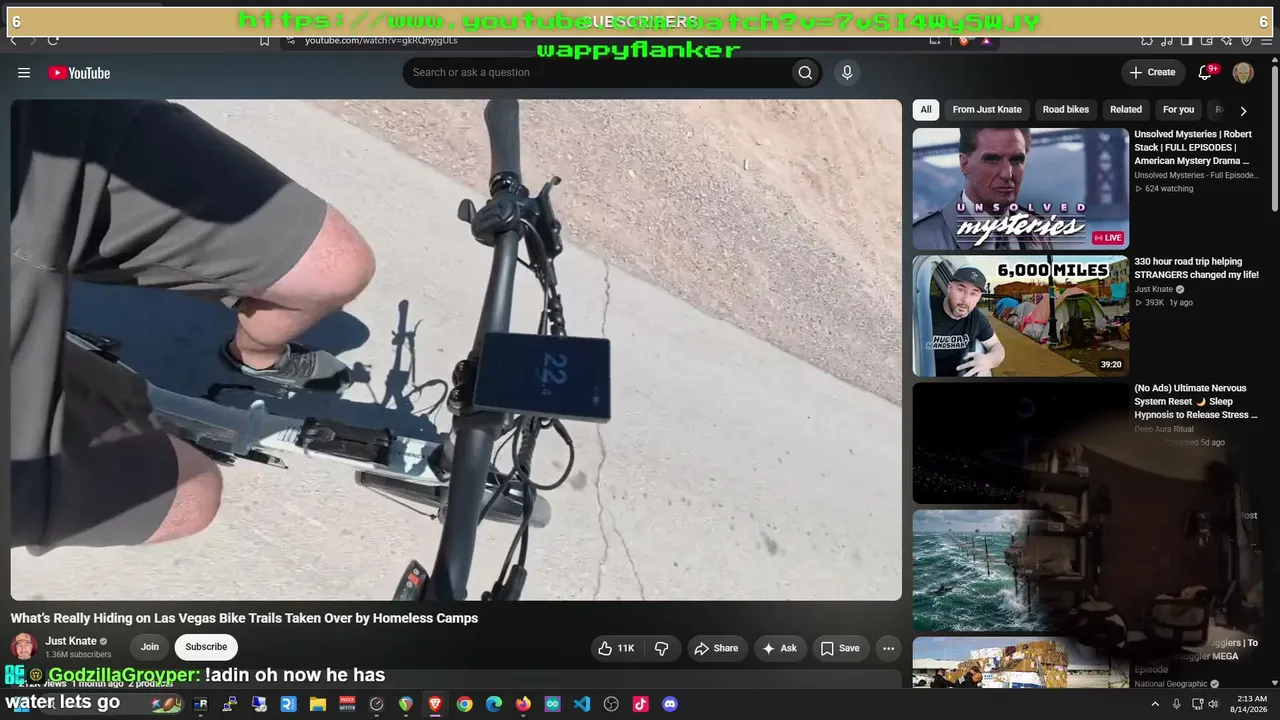The image size is (1280, 720).
Task: Open the browser extensions puzzle icon
Action: [1147, 40]
